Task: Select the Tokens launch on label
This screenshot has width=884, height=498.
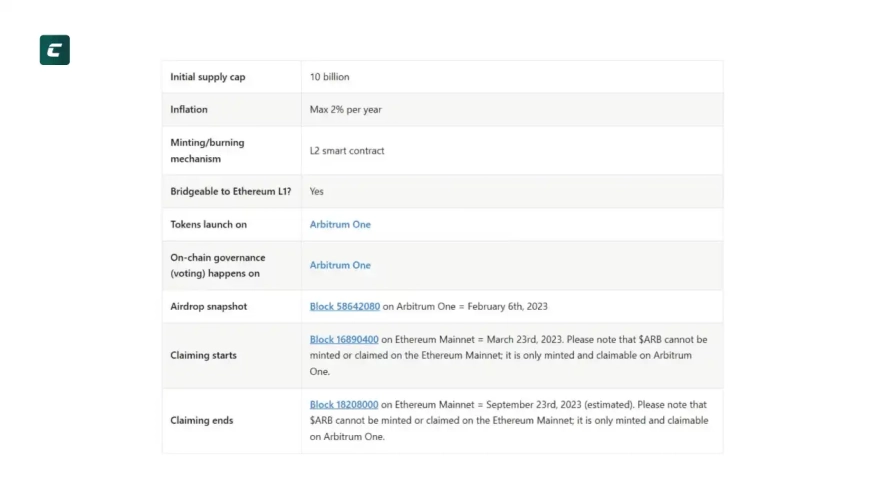Action: [x=208, y=225]
